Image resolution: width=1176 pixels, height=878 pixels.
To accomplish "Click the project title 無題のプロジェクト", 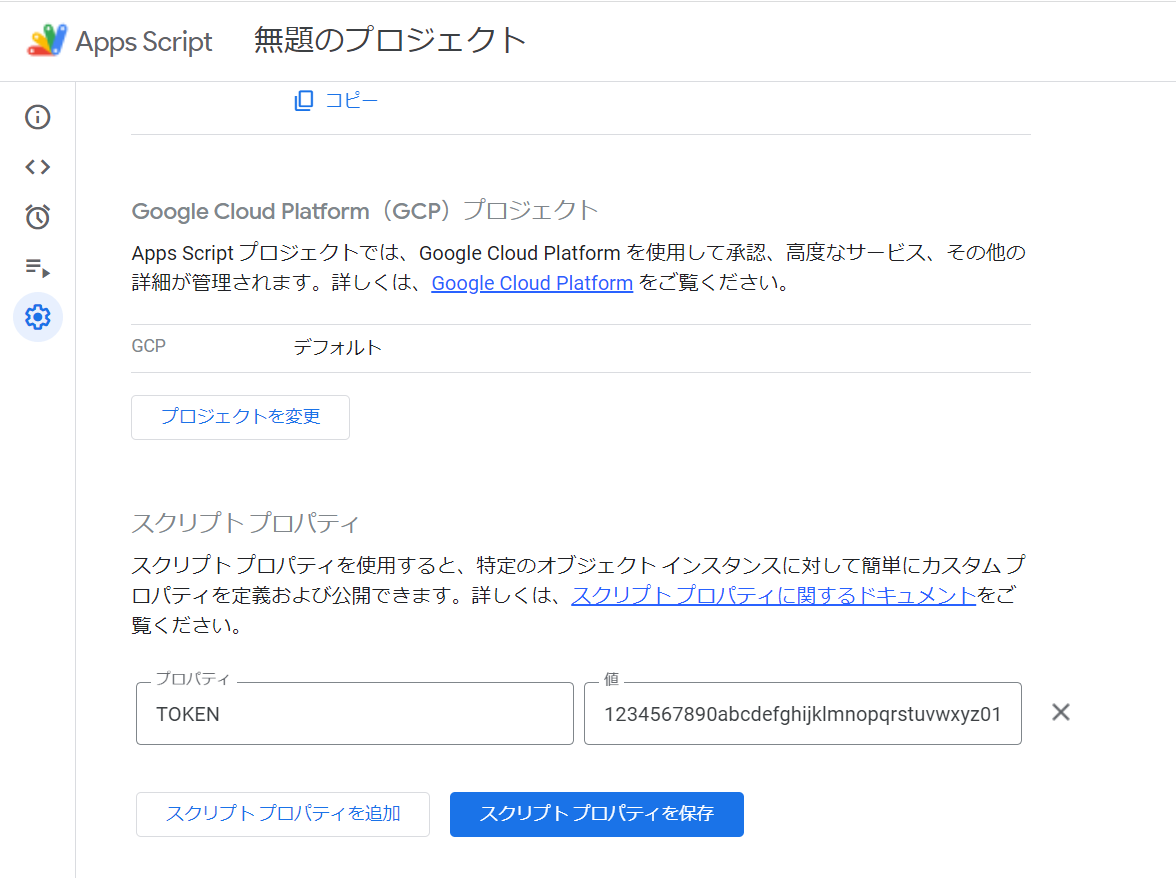I will tap(390, 40).
